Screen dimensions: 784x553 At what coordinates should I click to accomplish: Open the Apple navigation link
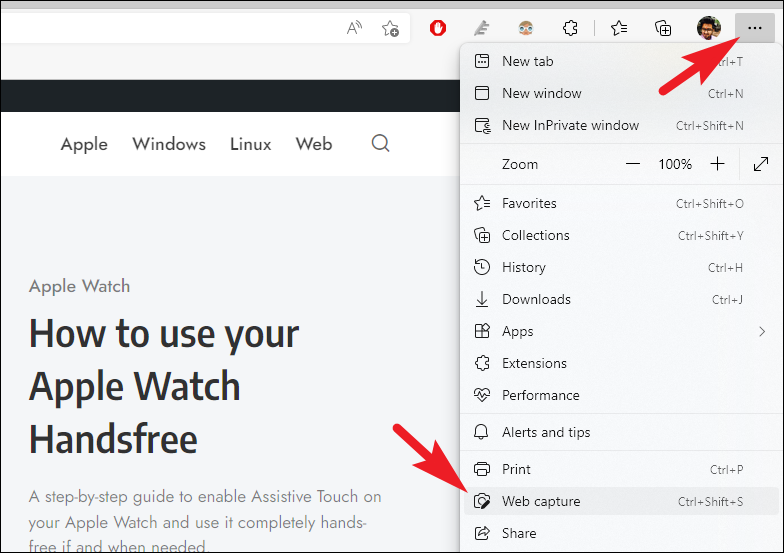coord(84,144)
